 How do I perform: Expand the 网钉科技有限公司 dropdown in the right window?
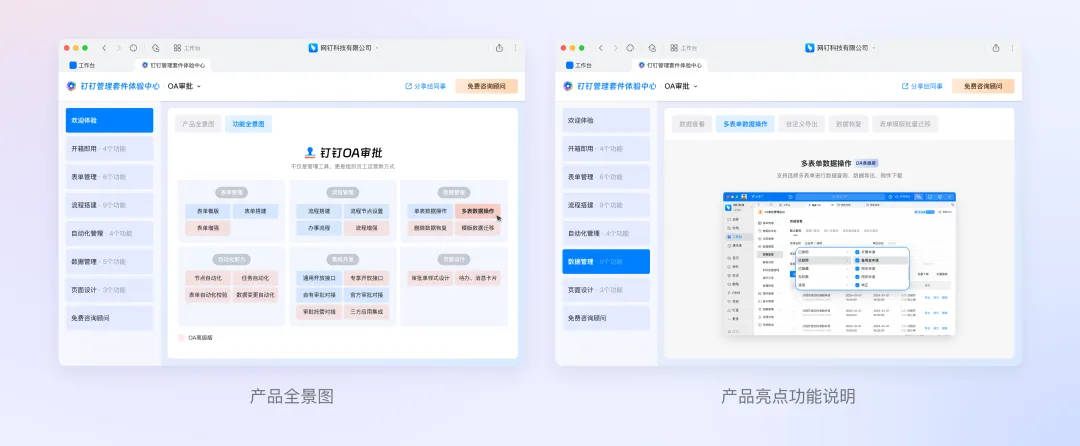click(x=873, y=48)
